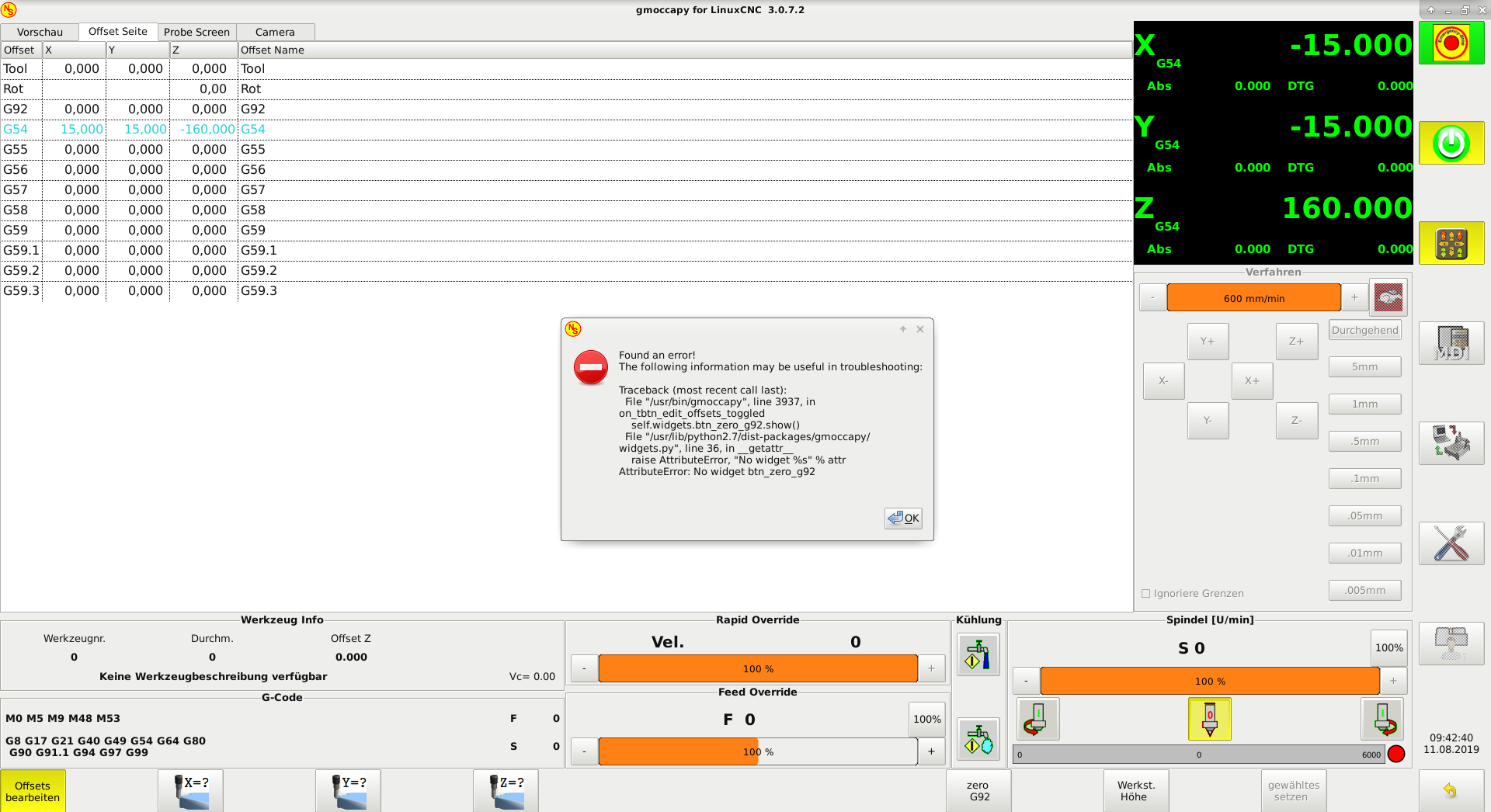Toggle Offsets bearbeiten button
Image resolution: width=1491 pixels, height=812 pixels.
coord(33,791)
